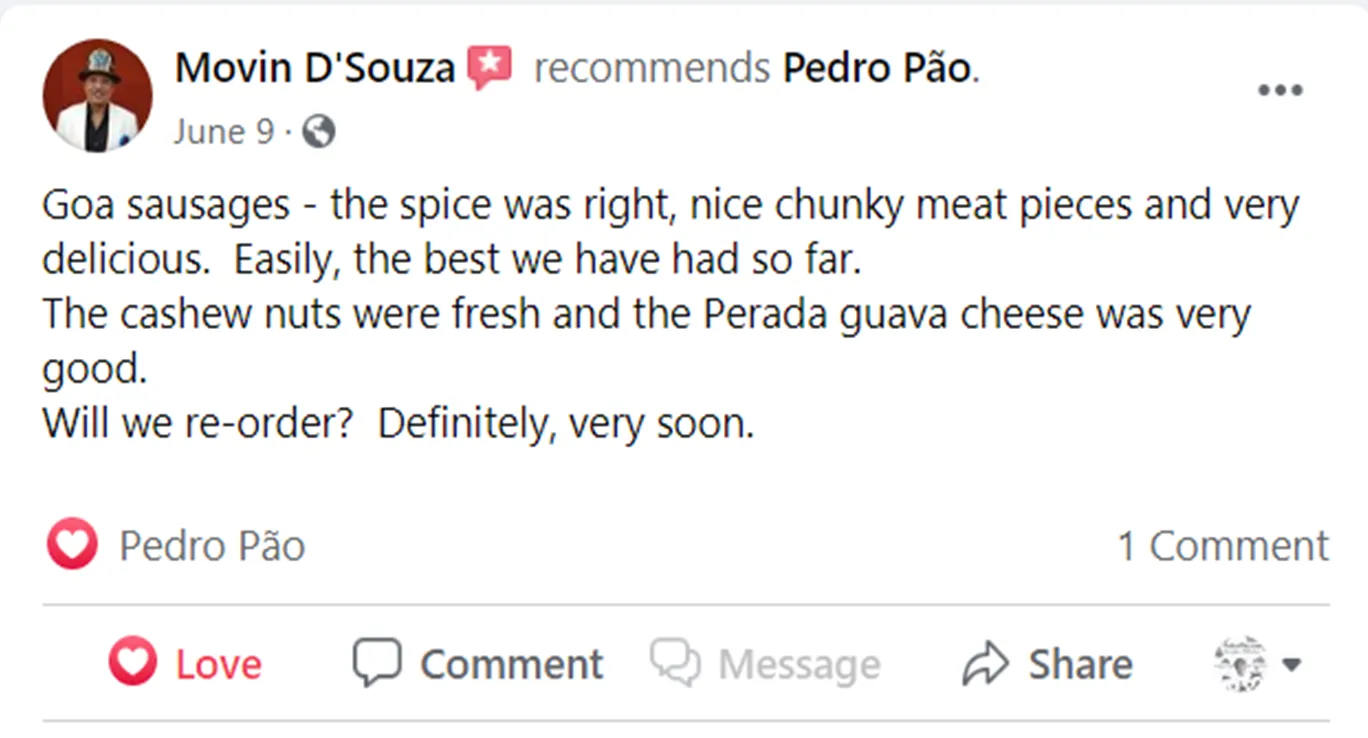Select the Comment button label
Viewport: 1368px width, 738px height.
coord(511,664)
